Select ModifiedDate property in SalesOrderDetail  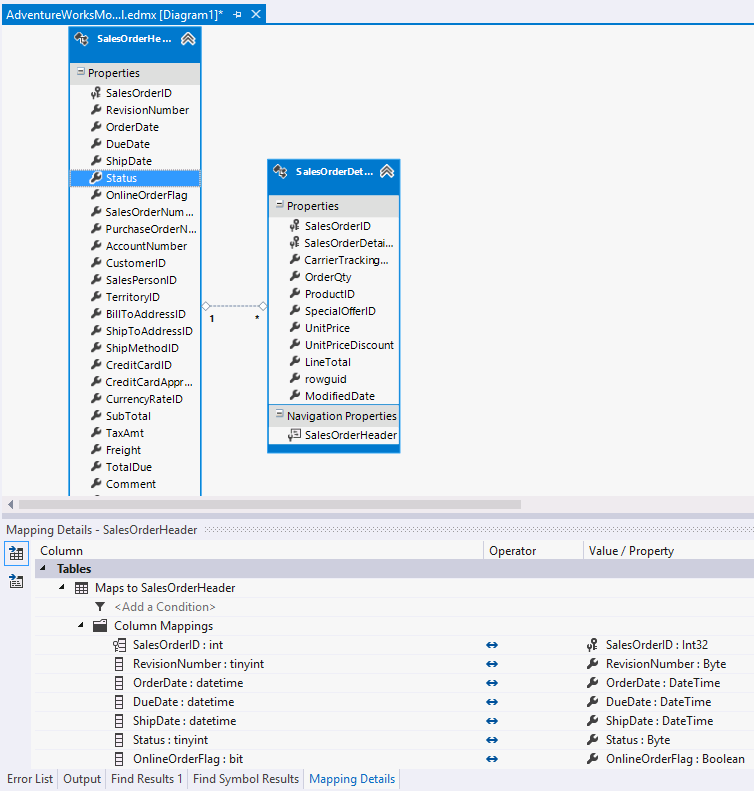coord(339,397)
